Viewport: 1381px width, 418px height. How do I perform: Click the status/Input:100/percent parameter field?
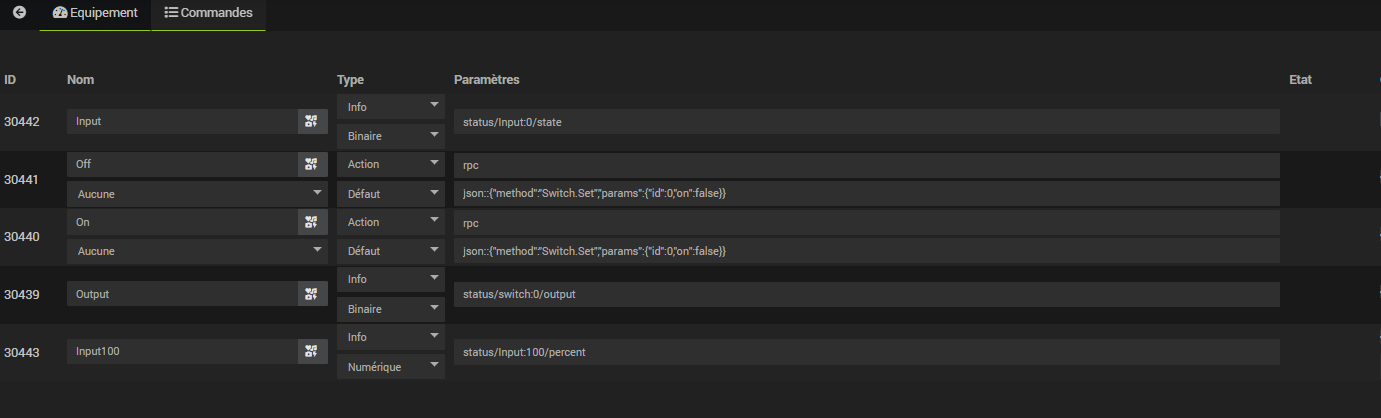(x=866, y=351)
